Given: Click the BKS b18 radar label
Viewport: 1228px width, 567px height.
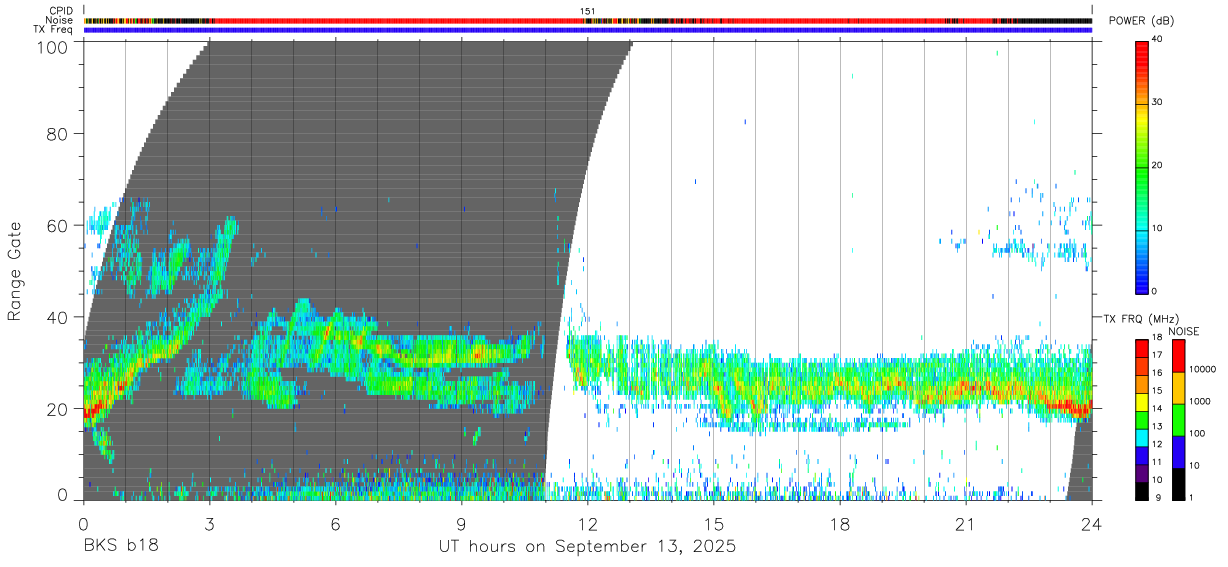Looking at the screenshot, I should point(121,547).
